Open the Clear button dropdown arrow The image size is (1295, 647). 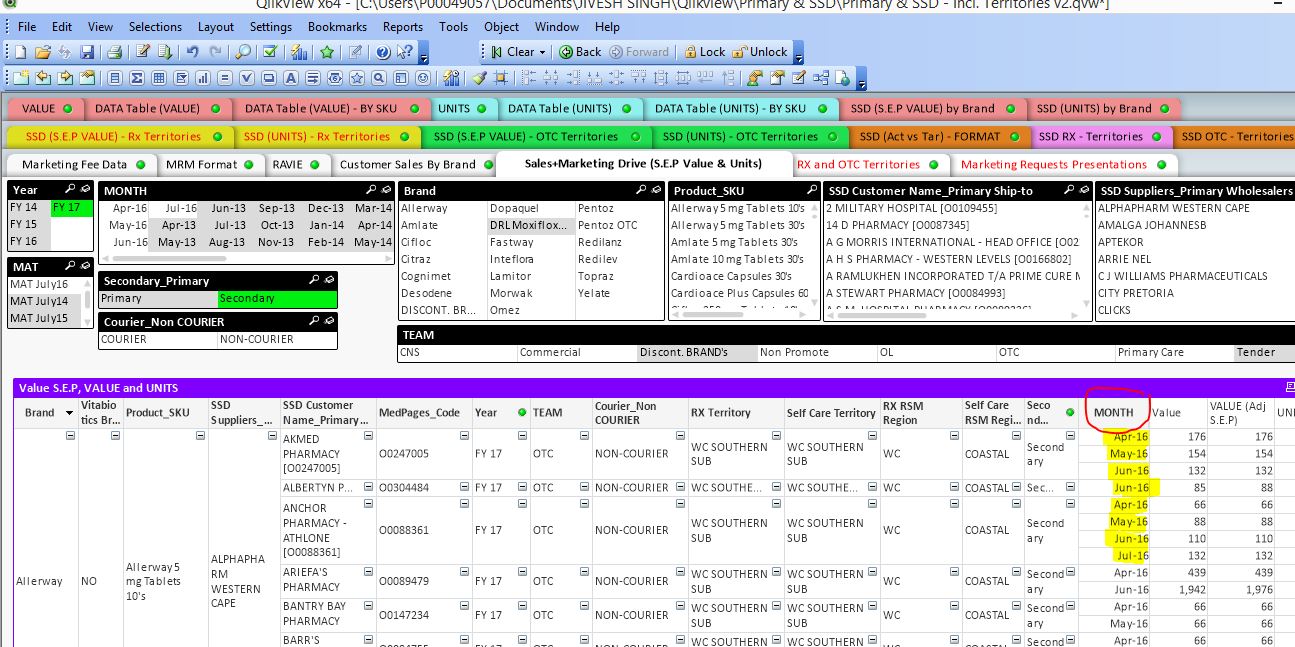click(543, 51)
